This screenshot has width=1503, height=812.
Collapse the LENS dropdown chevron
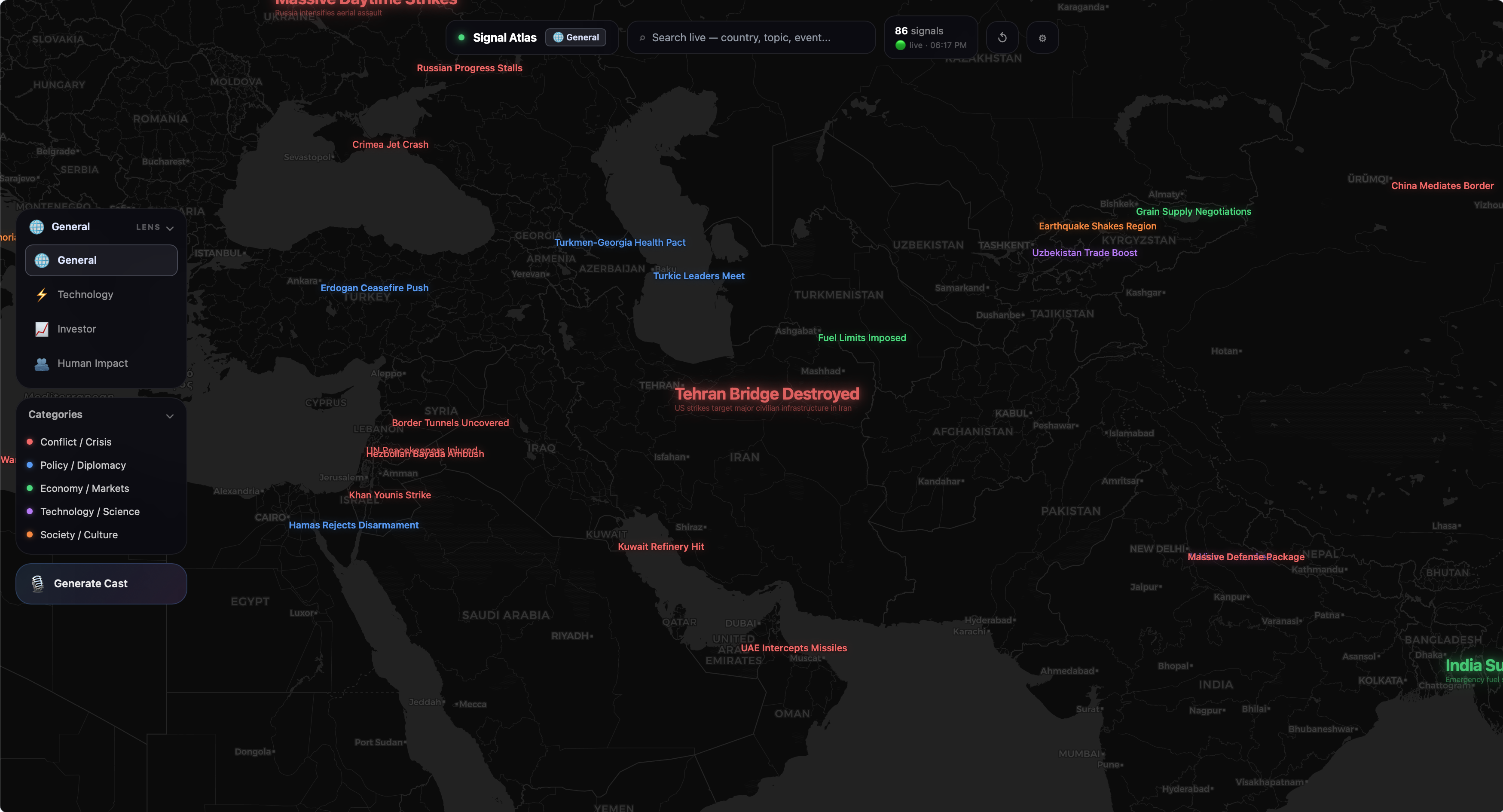click(170, 228)
